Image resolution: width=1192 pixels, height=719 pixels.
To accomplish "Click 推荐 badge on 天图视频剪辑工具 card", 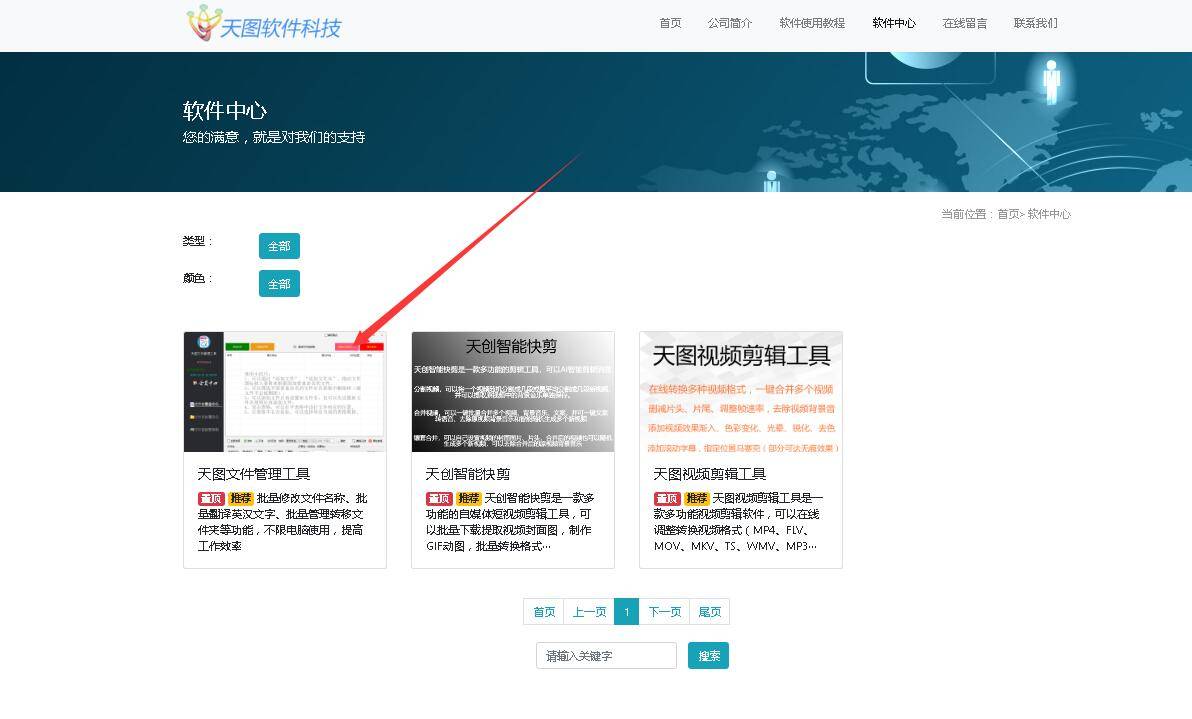I will point(696,499).
